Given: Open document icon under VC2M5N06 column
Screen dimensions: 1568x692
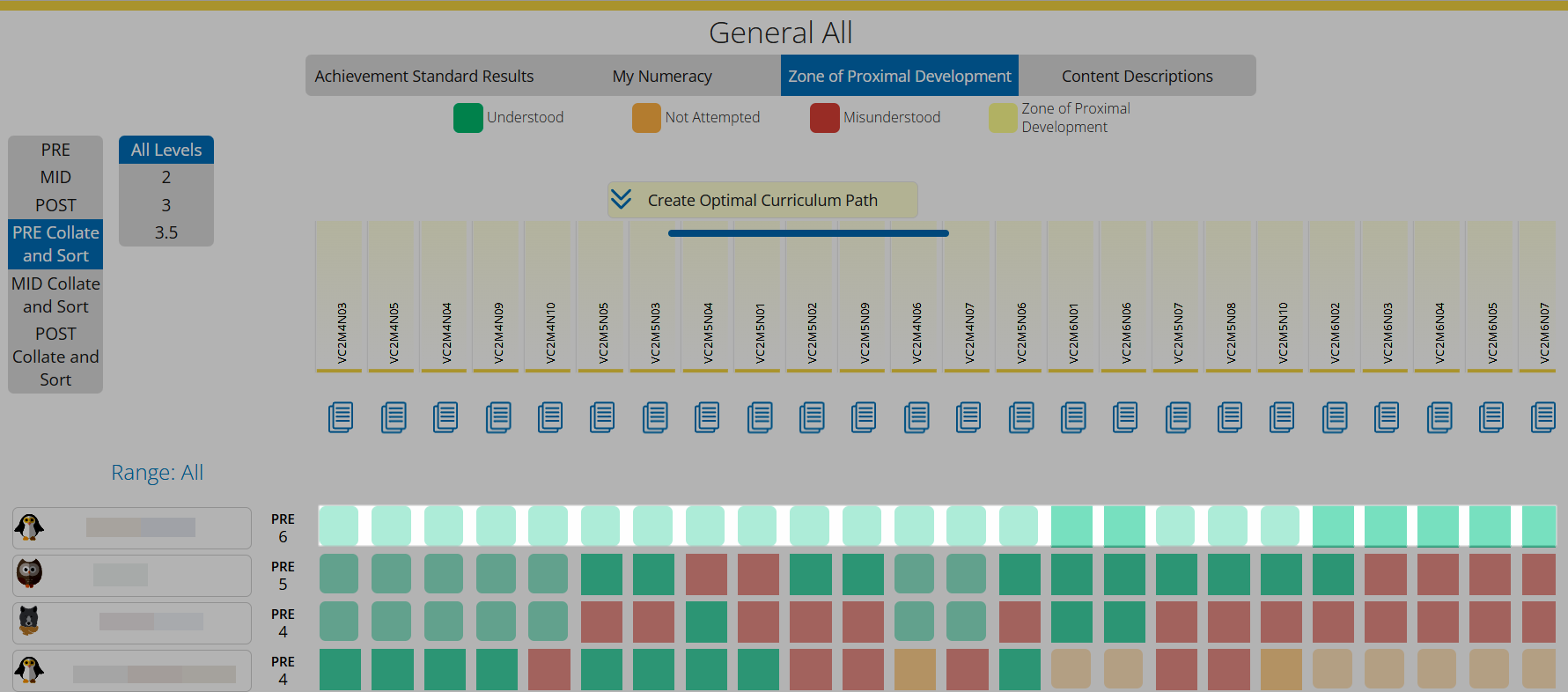Looking at the screenshot, I should [x=1021, y=416].
